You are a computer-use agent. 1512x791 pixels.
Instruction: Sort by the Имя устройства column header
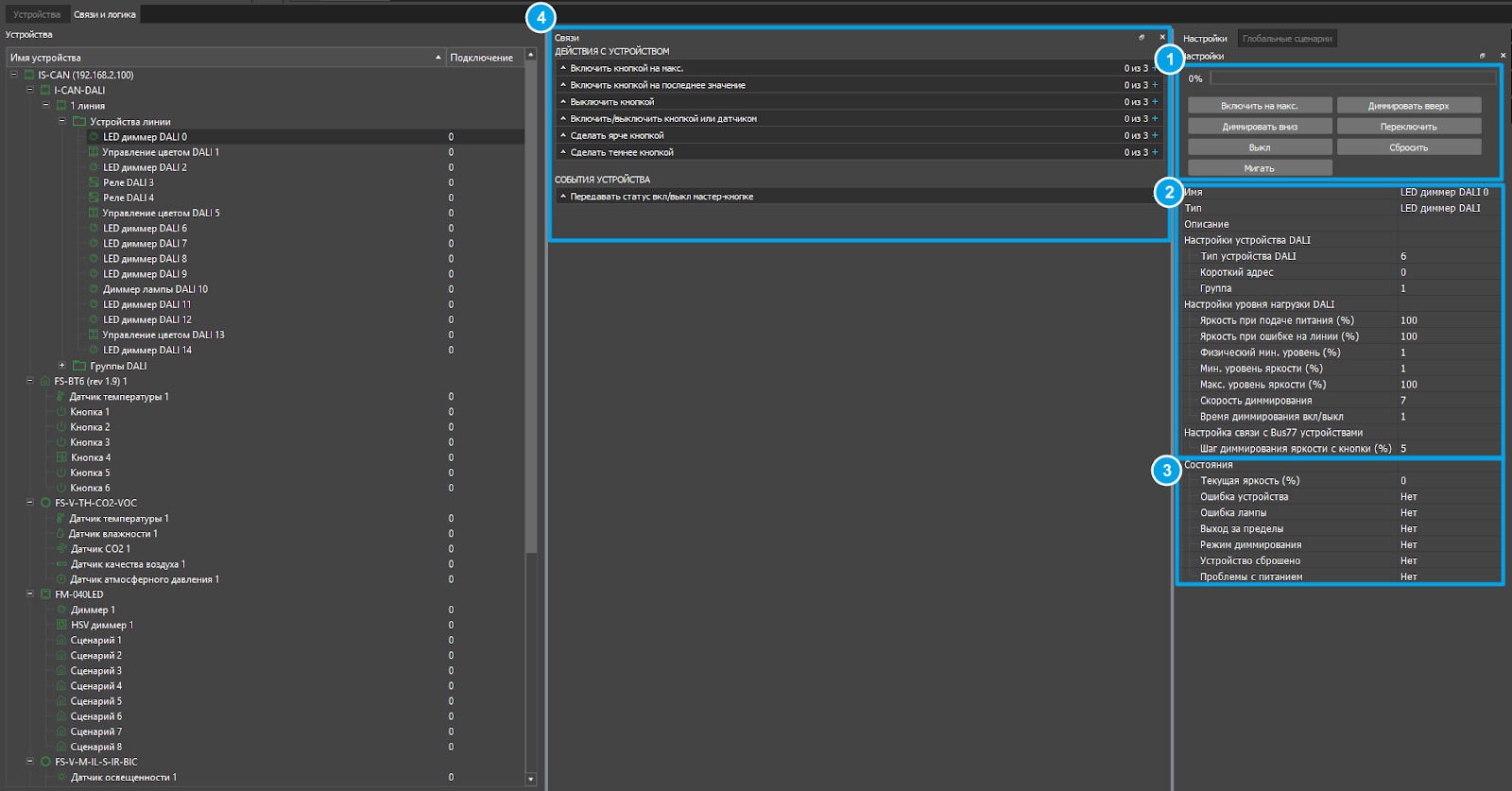click(224, 58)
